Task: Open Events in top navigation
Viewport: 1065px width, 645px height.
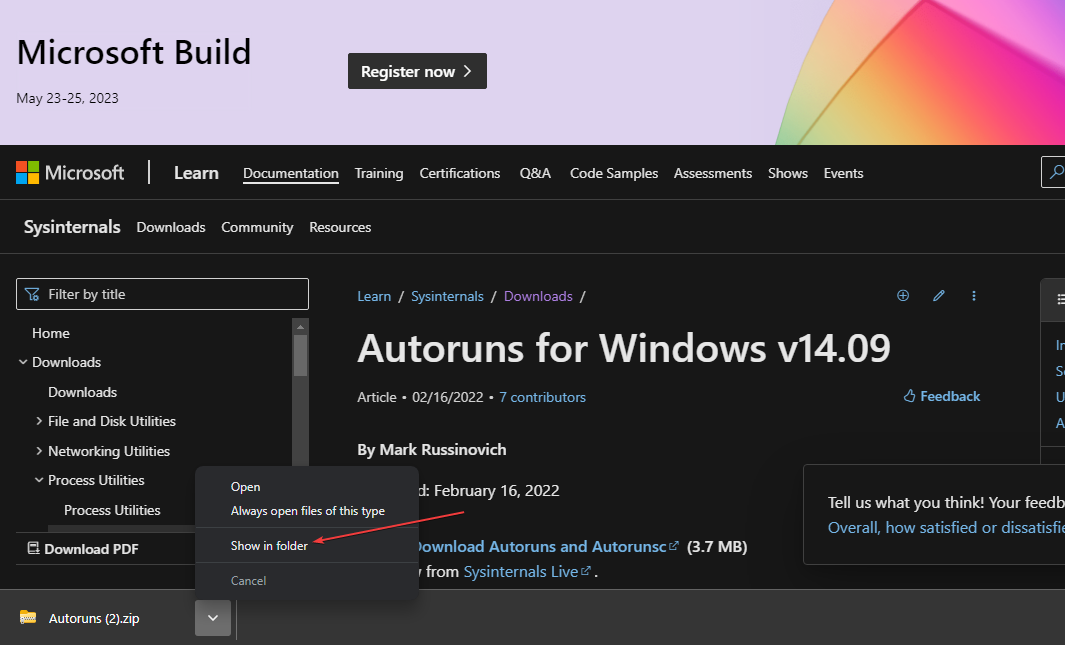Action: (x=844, y=173)
